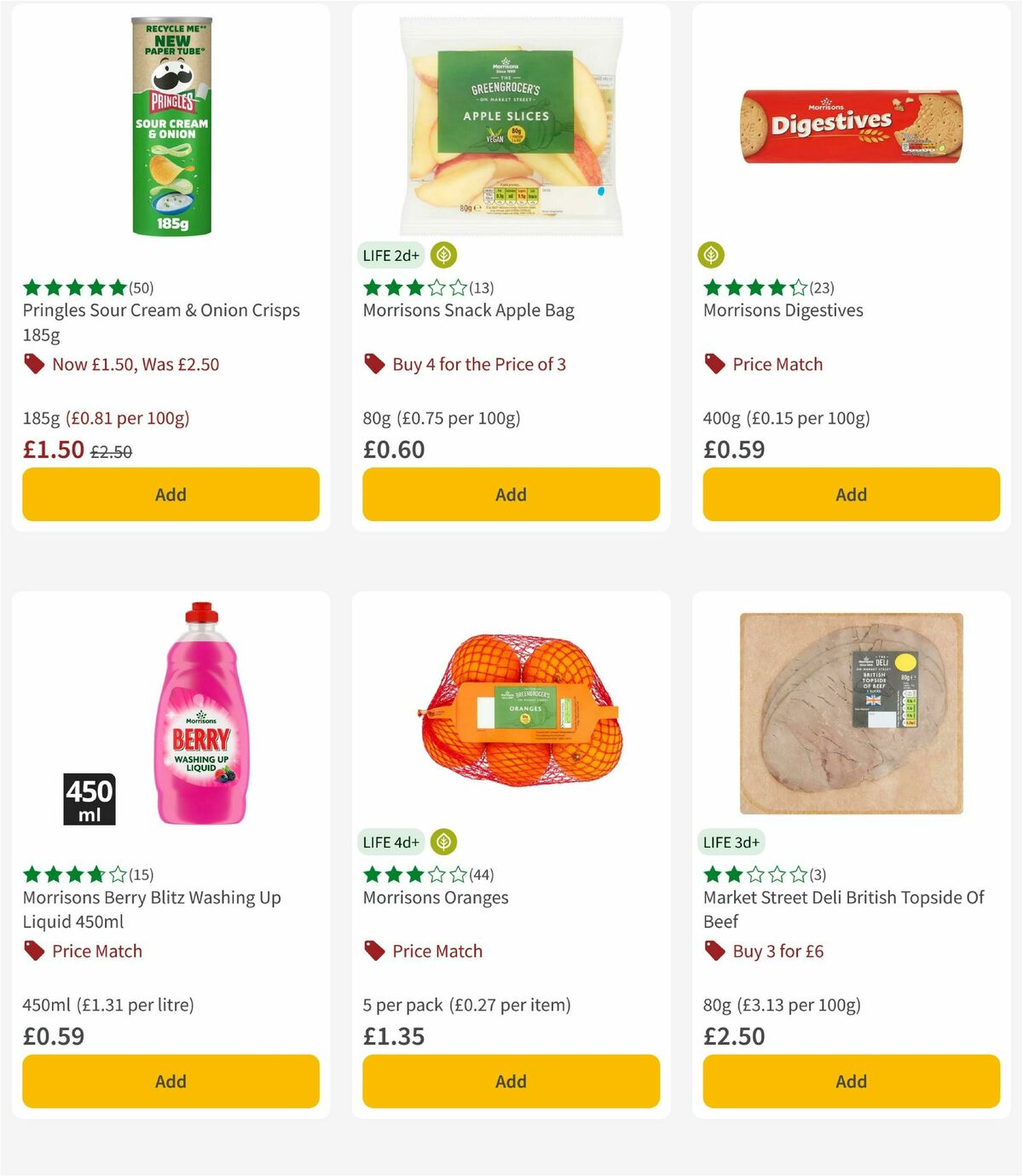The width and height of the screenshot is (1023, 1176).
Task: Open the LIFE 2d+ badge on the apple slices
Action: [390, 254]
